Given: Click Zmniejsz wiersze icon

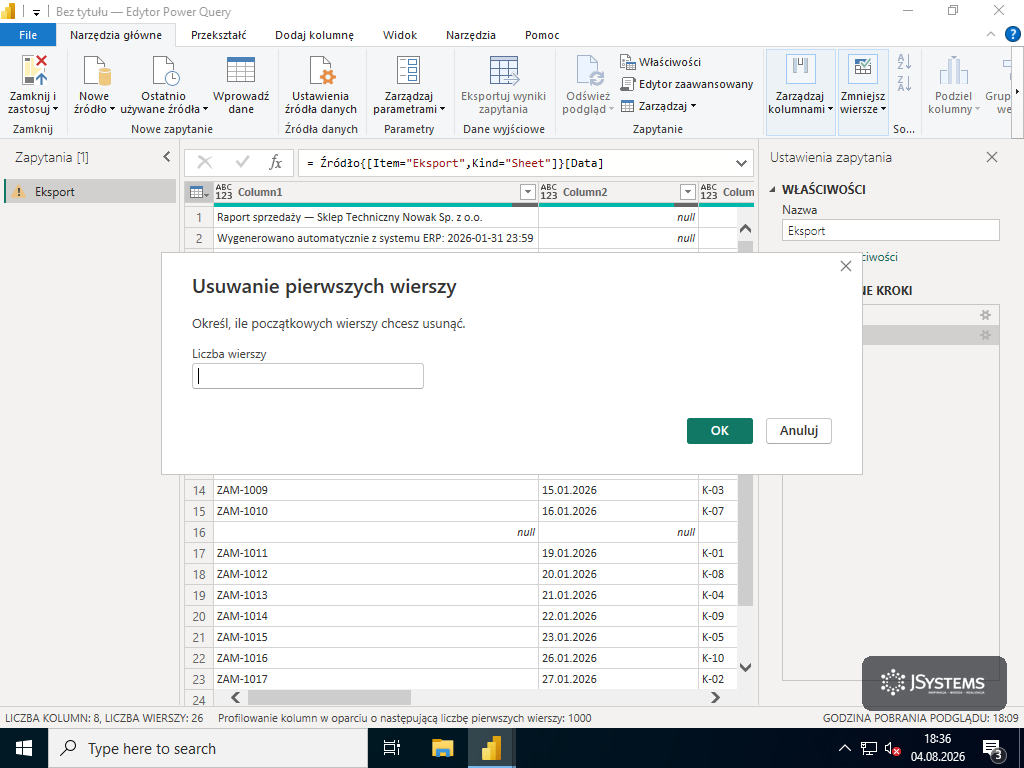Looking at the screenshot, I should coord(863,70).
